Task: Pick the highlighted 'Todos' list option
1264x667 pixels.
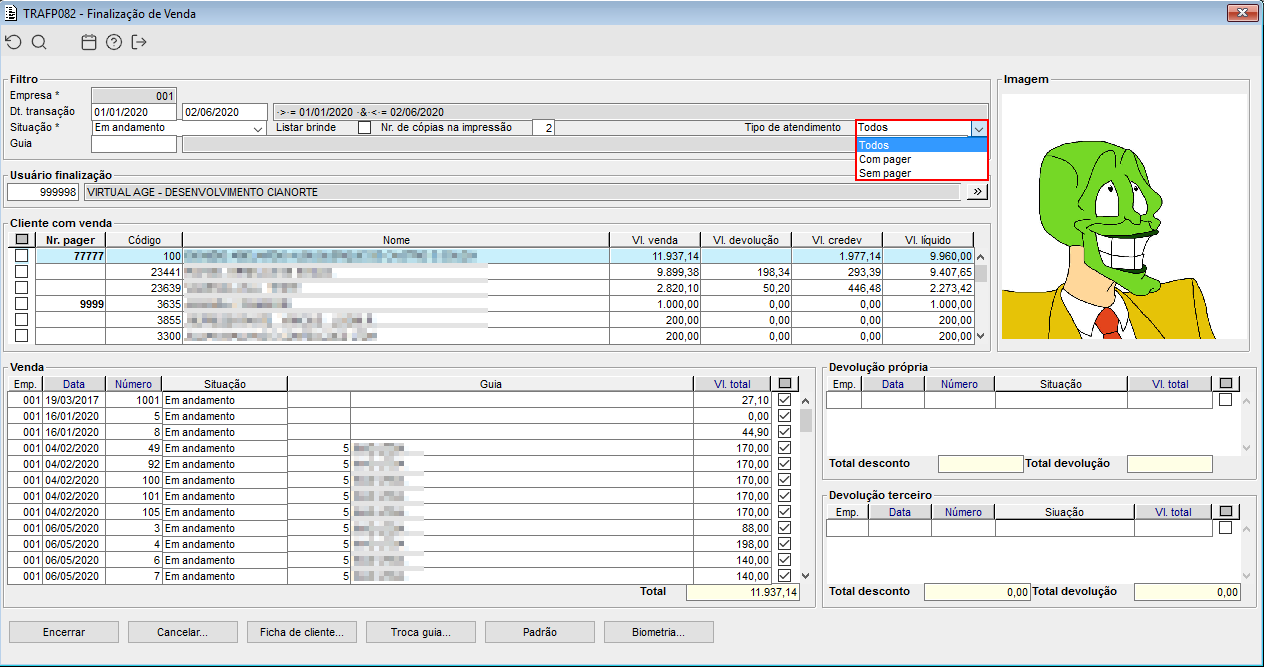Action: (x=874, y=145)
